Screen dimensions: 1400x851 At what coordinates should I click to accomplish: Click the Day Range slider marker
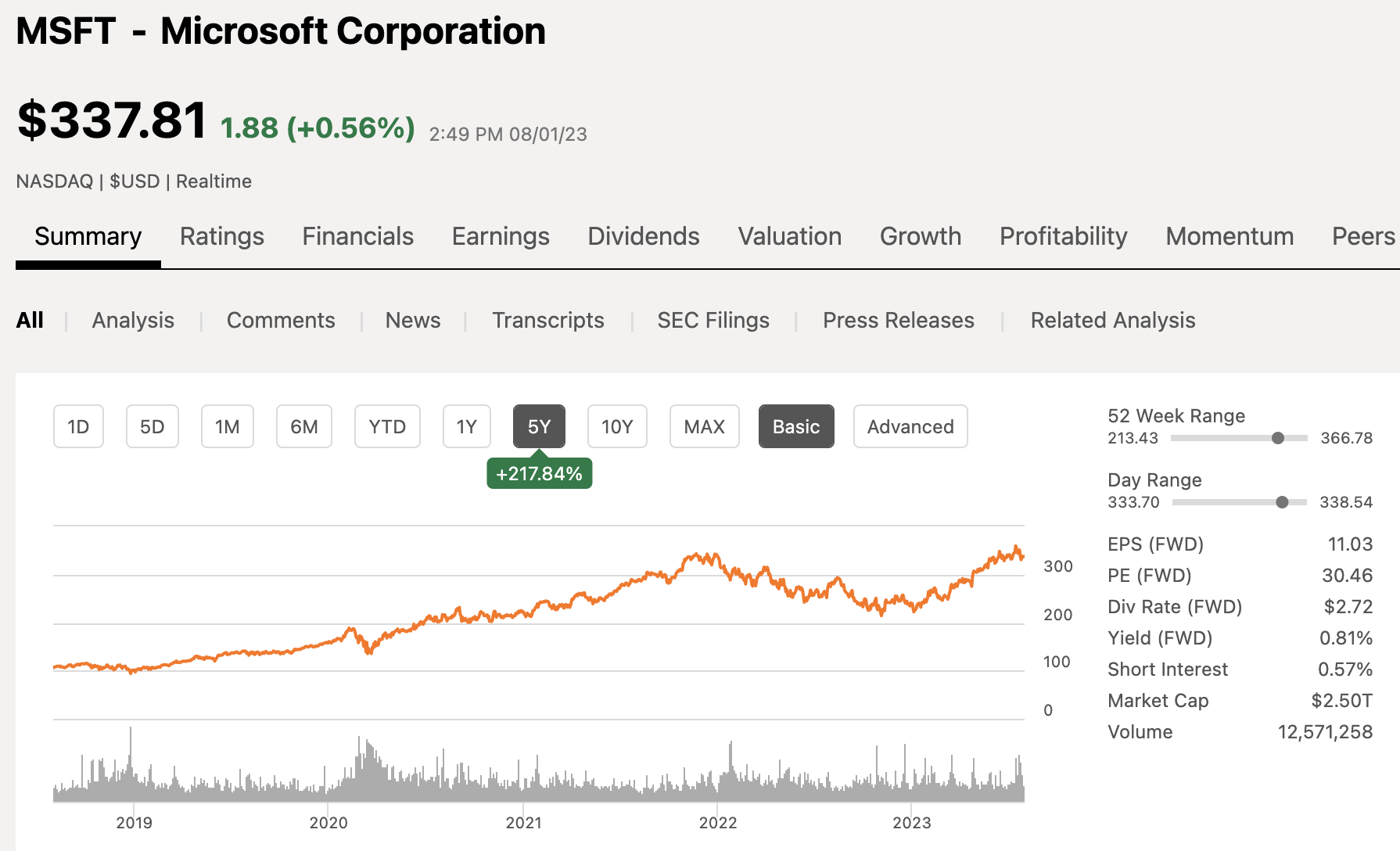1282,502
